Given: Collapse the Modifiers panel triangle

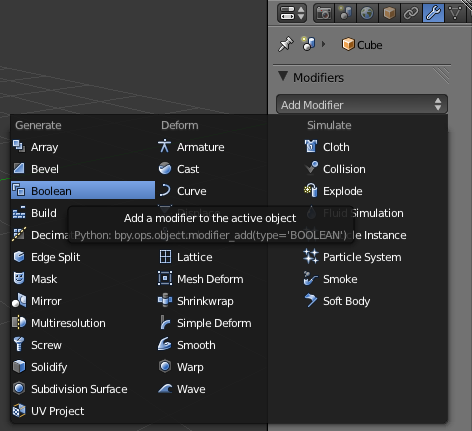Looking at the screenshot, I should pyautogui.click(x=283, y=77).
